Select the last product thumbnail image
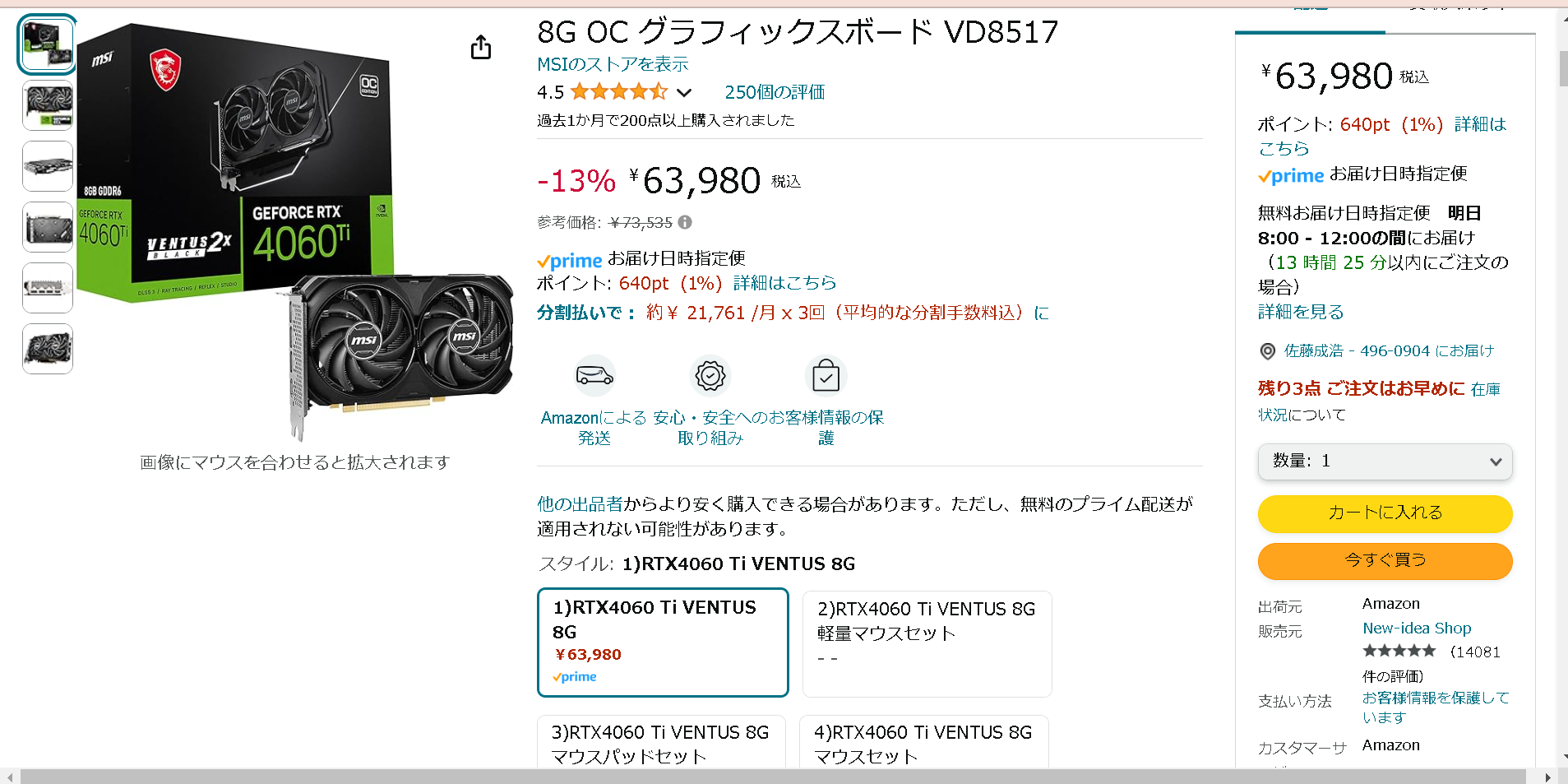Image resolution: width=1568 pixels, height=784 pixels. pos(48,349)
